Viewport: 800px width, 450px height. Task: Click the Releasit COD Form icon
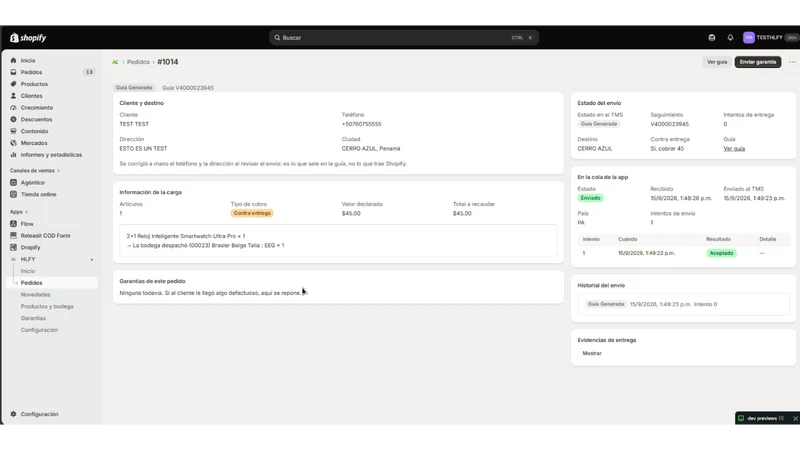pos(13,235)
